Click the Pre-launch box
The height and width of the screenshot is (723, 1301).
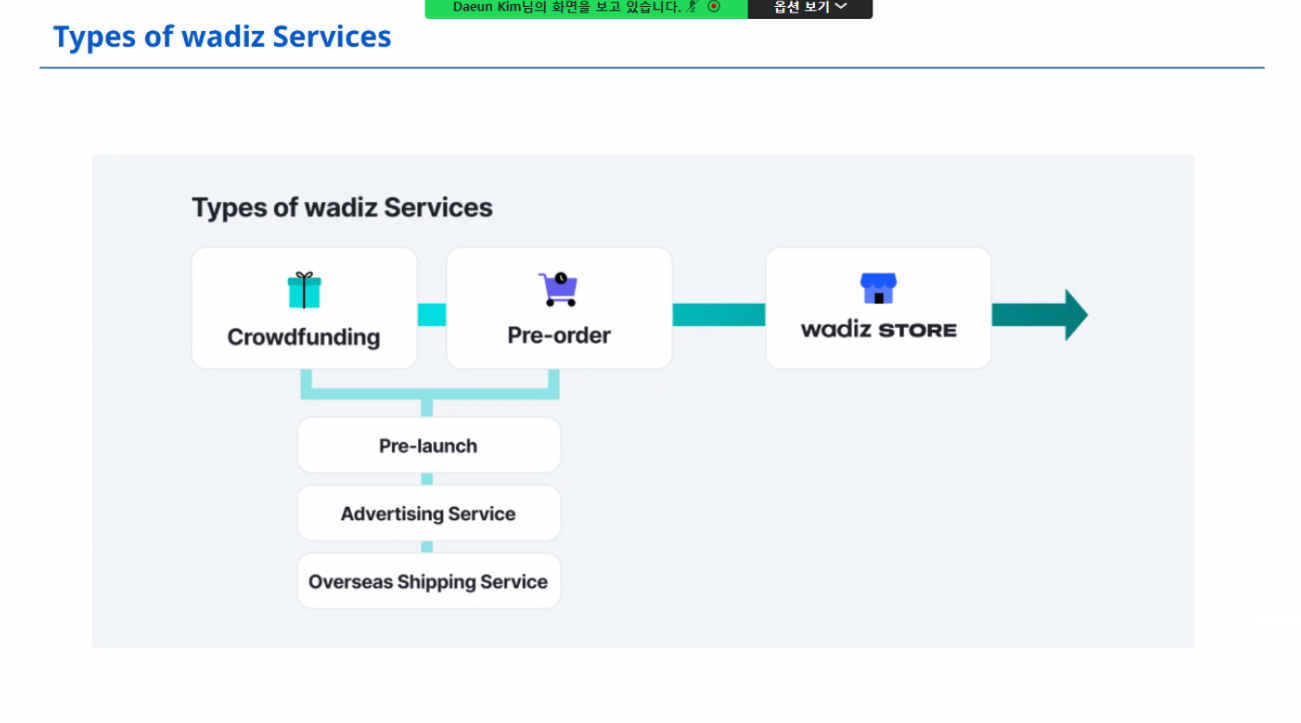428,446
